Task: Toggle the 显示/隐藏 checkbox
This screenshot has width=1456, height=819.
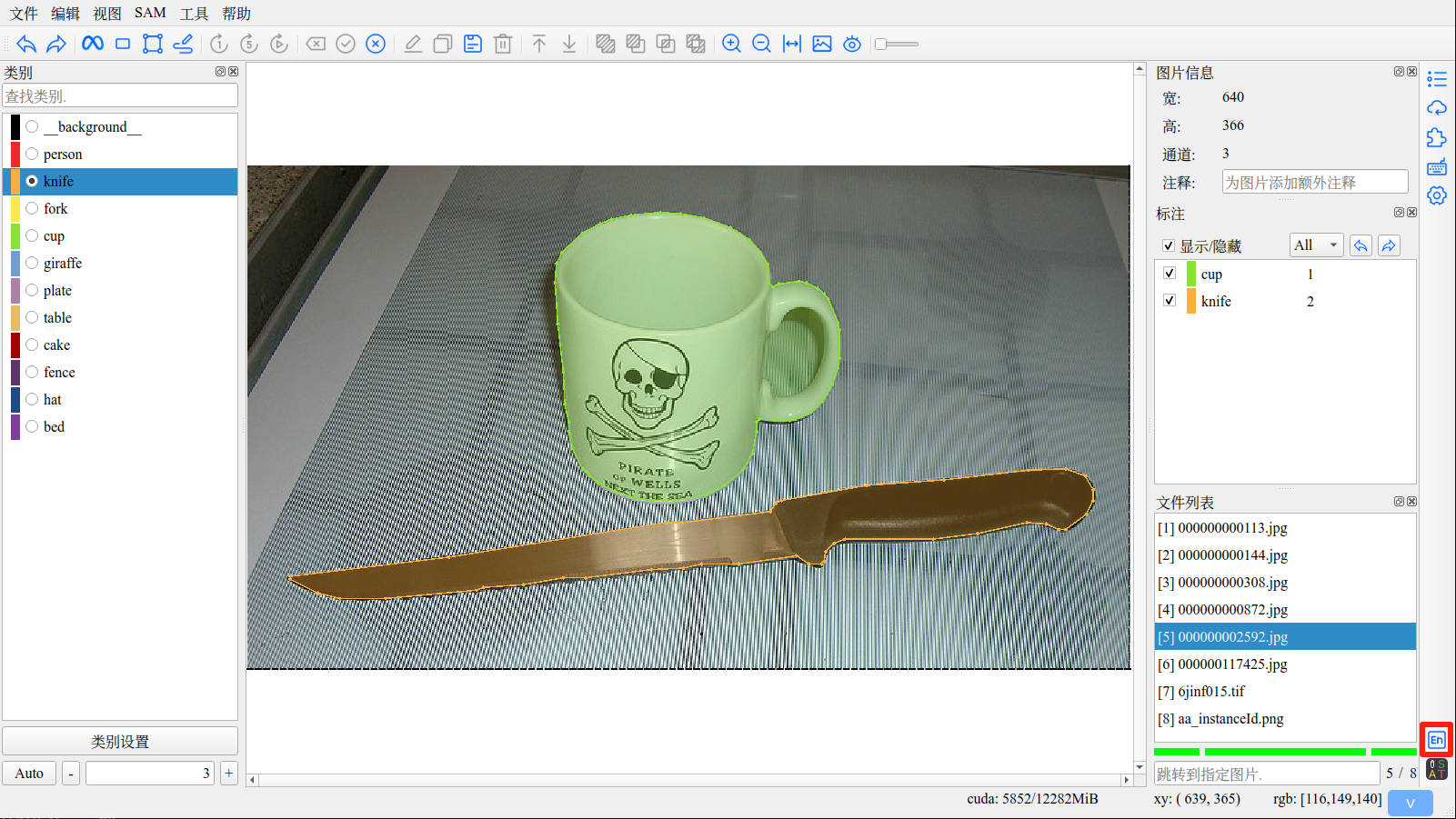Action: pyautogui.click(x=1169, y=245)
